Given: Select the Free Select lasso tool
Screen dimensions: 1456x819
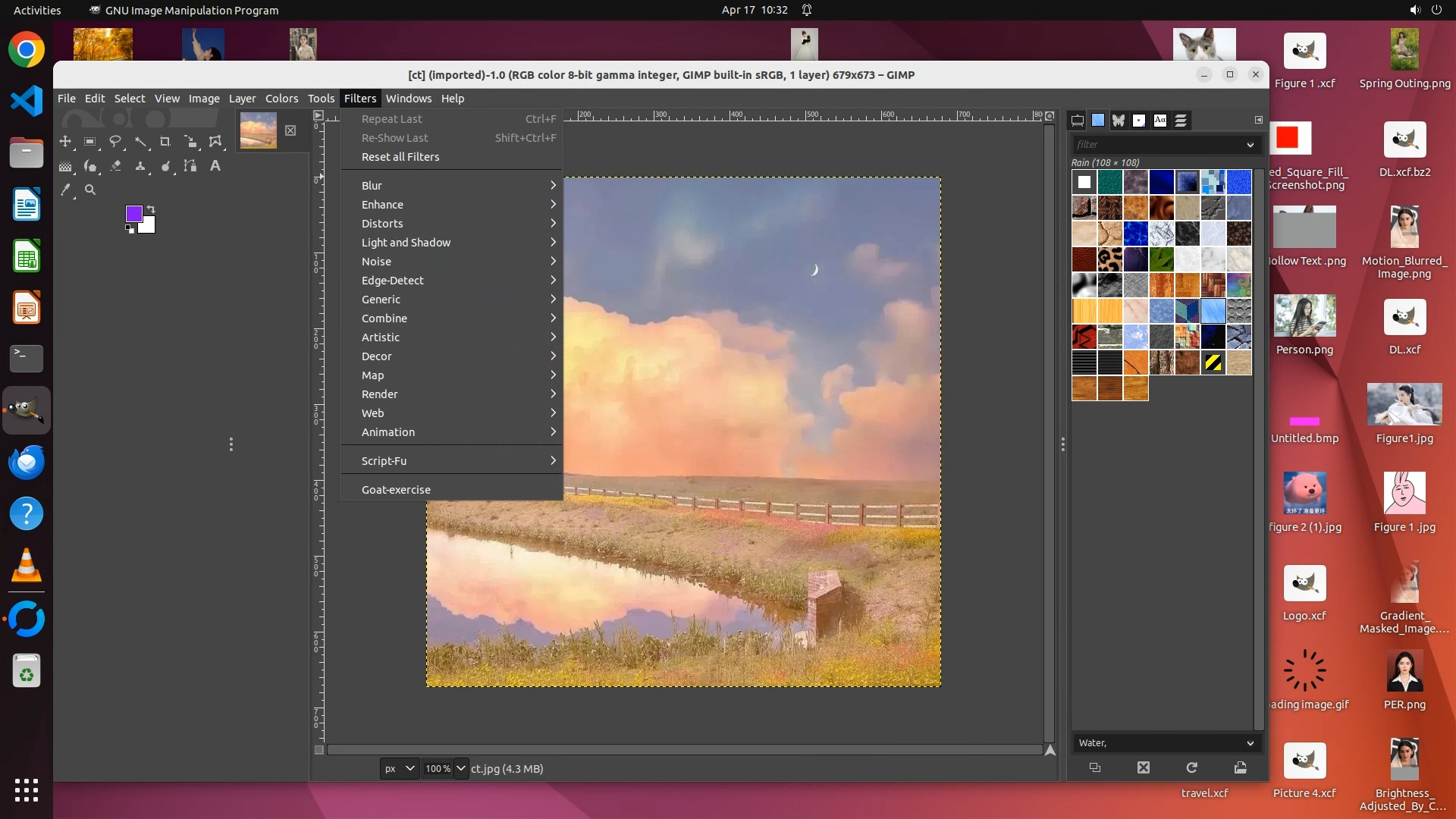Looking at the screenshot, I should 115,142.
